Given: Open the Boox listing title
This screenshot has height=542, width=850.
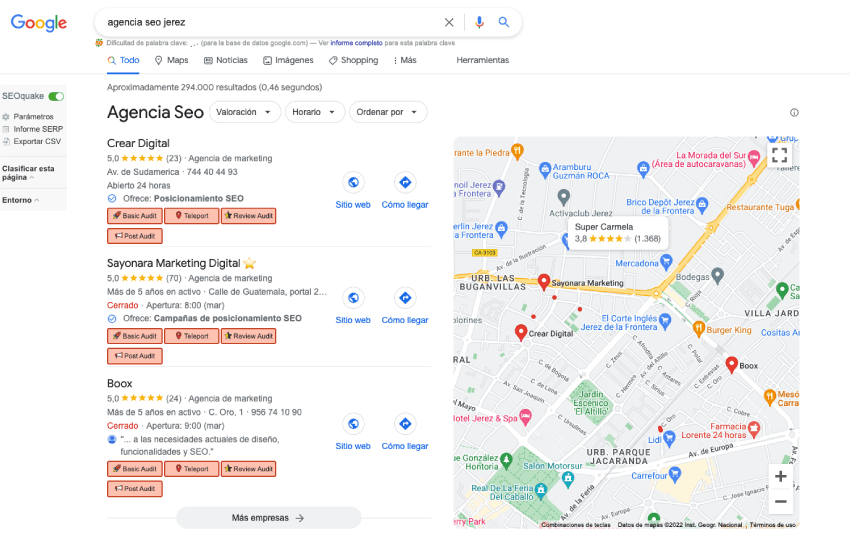Looking at the screenshot, I should [x=120, y=383].
